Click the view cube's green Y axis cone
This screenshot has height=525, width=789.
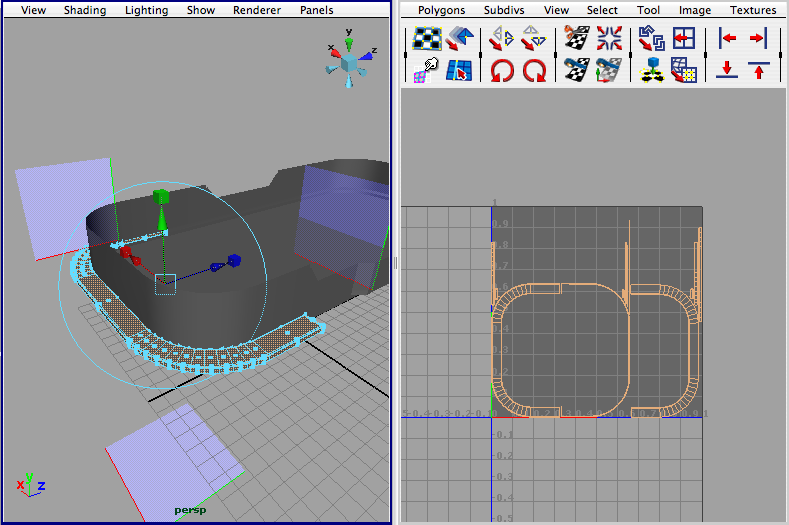pyautogui.click(x=349, y=46)
